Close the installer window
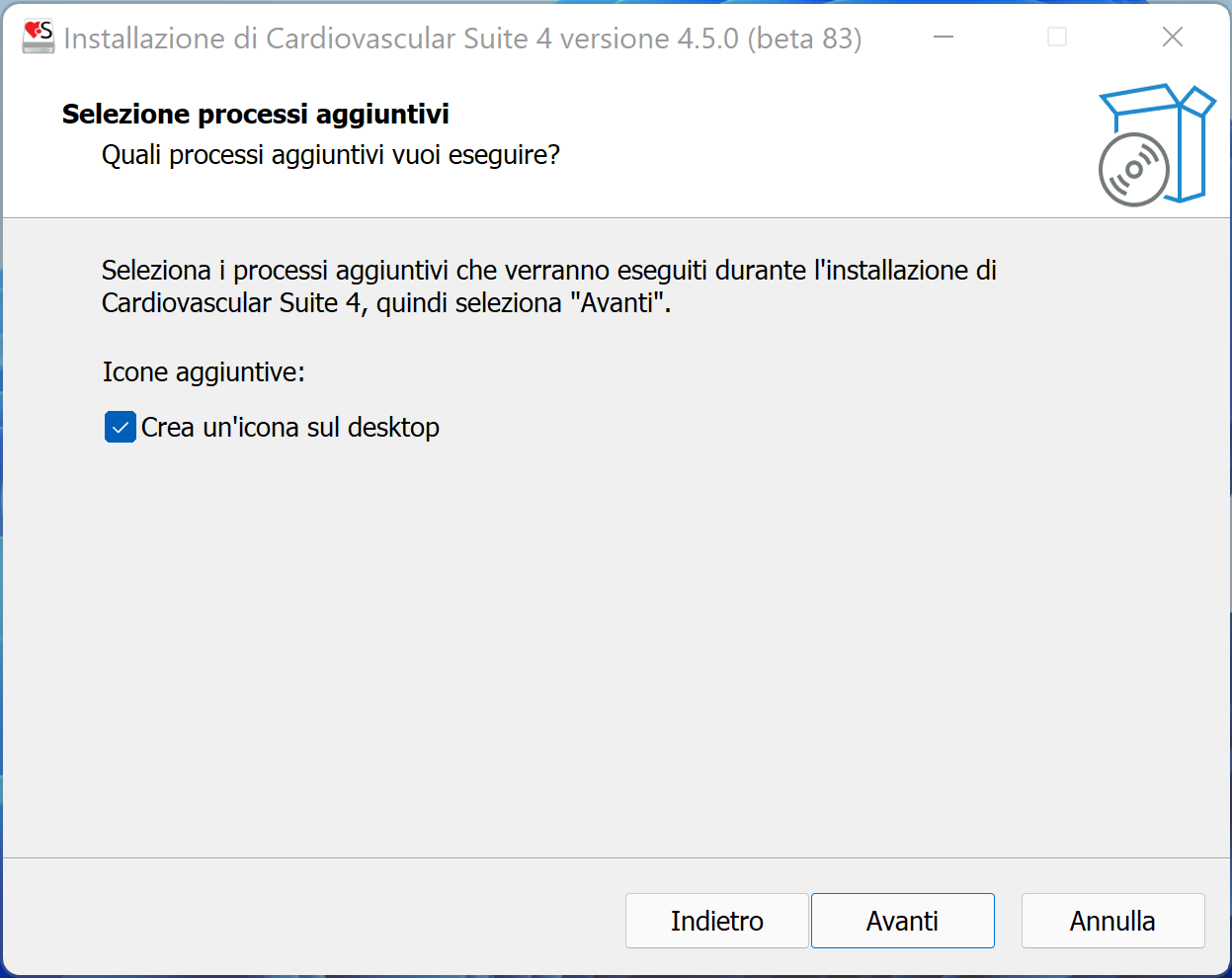This screenshot has width=1232, height=978. point(1173,38)
